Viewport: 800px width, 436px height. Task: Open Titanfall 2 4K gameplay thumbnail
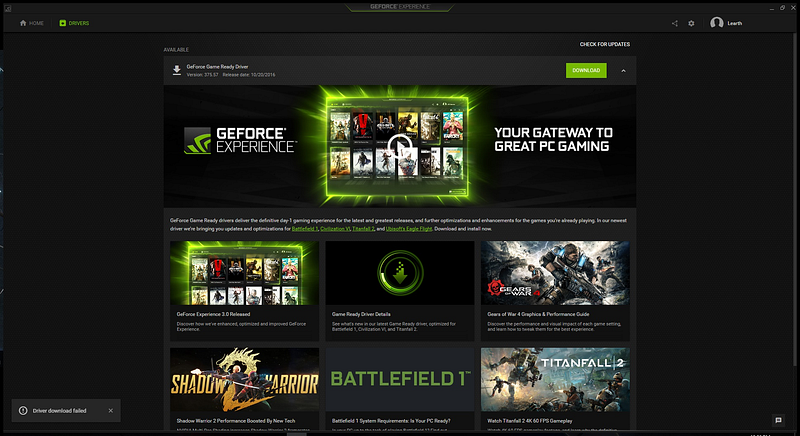555,379
